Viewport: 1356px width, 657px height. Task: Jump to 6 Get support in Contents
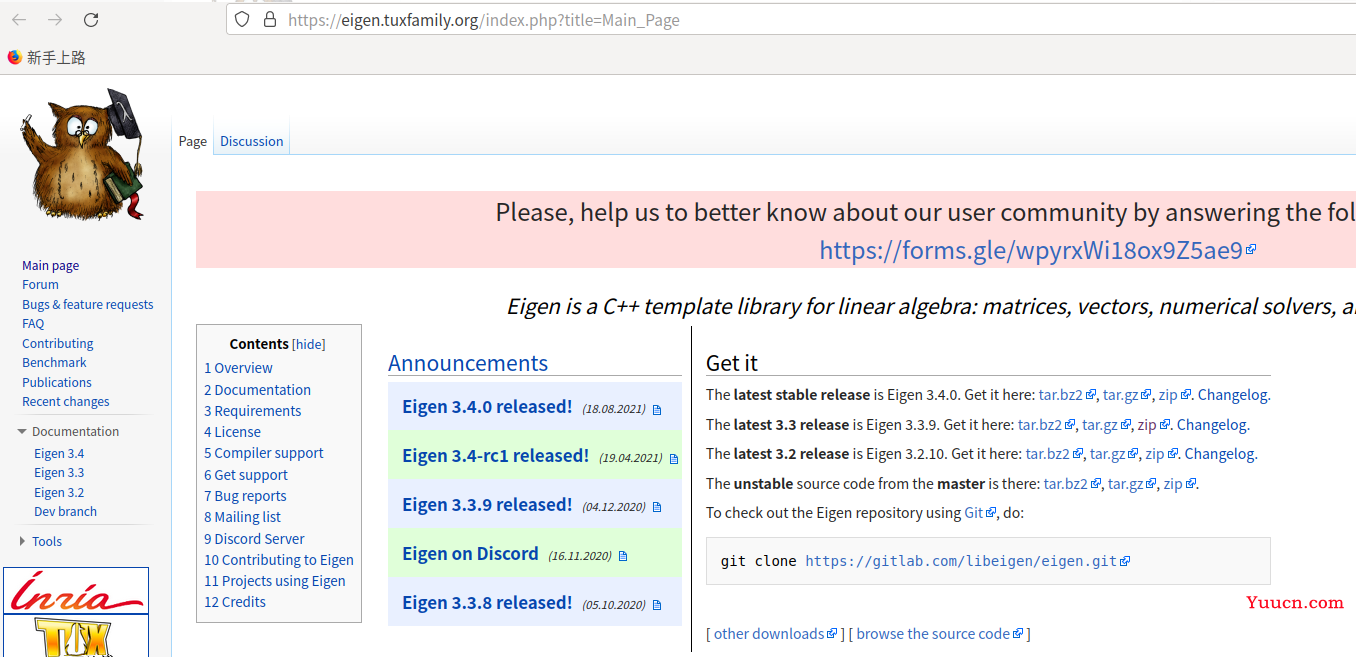[246, 475]
